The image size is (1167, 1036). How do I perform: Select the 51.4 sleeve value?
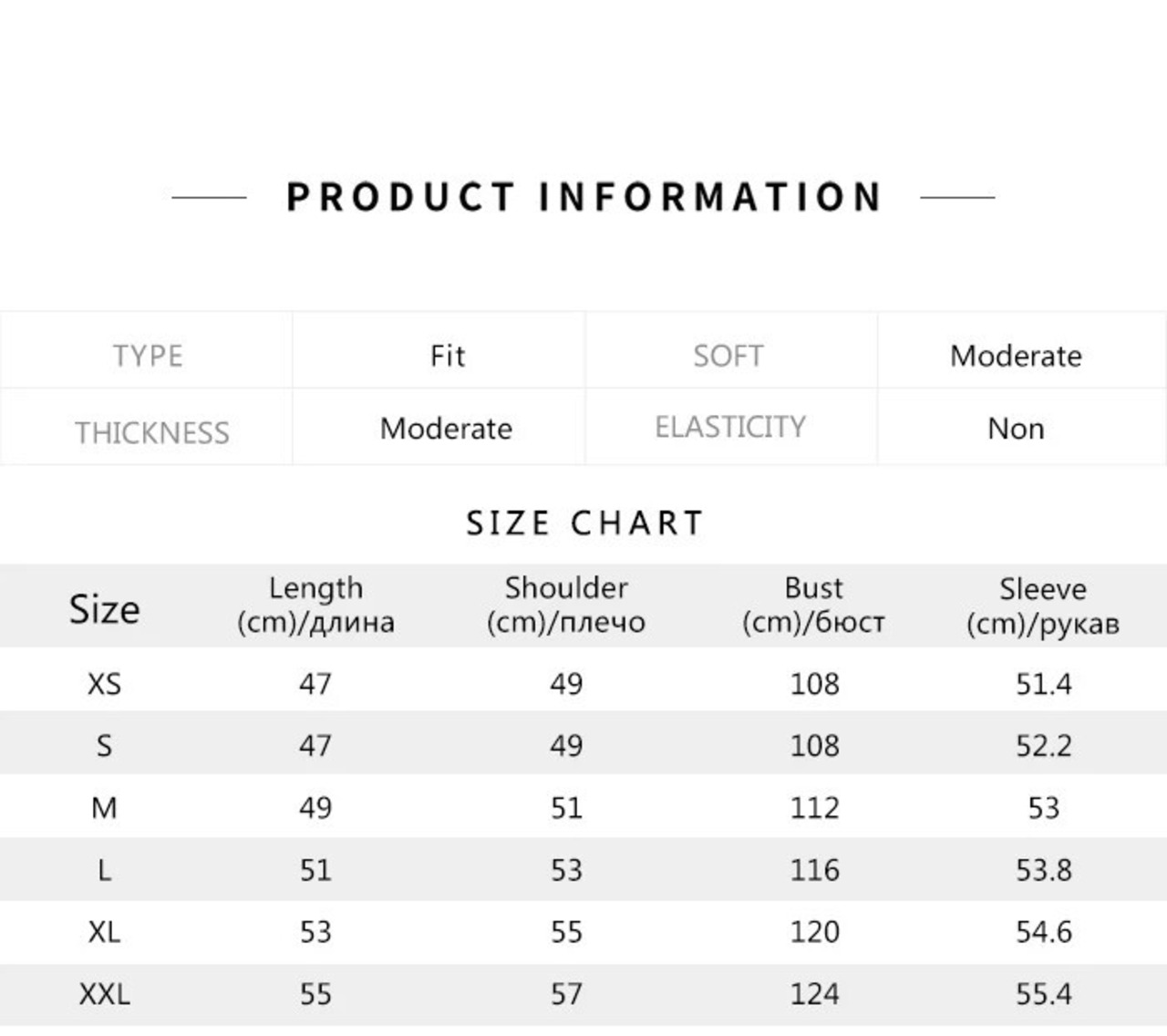click(1044, 684)
